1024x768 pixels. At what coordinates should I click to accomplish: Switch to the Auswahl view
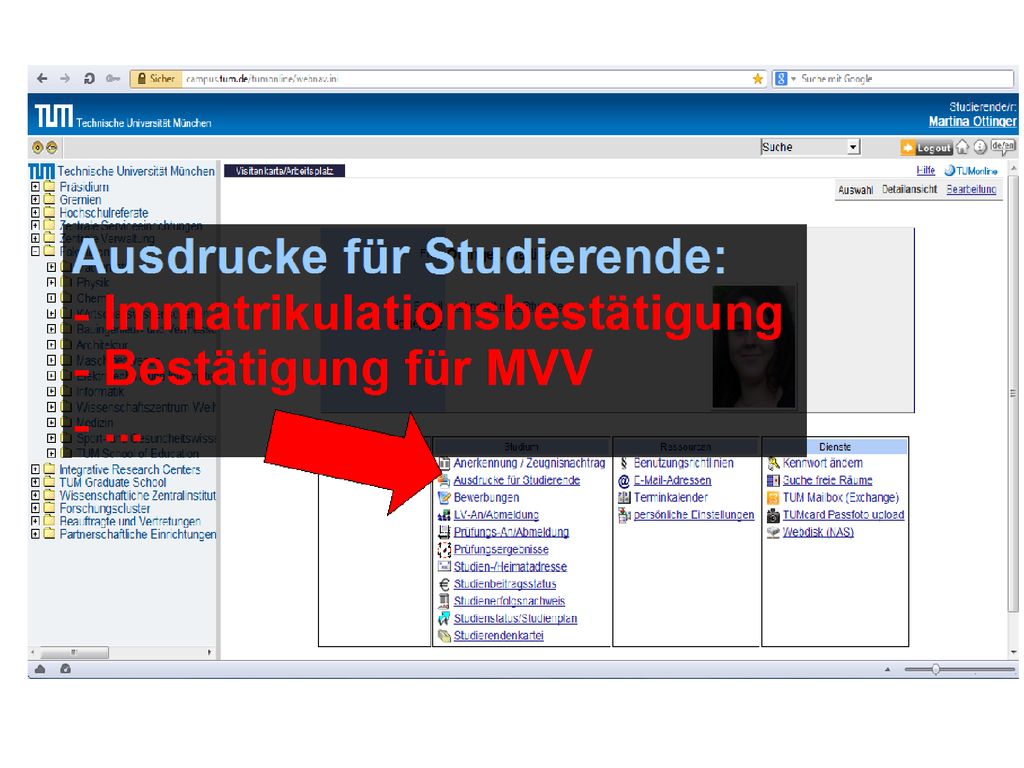coord(856,189)
